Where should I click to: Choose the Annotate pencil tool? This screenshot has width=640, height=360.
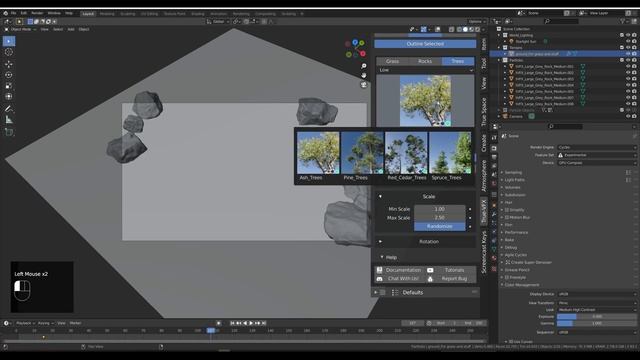click(x=9, y=109)
